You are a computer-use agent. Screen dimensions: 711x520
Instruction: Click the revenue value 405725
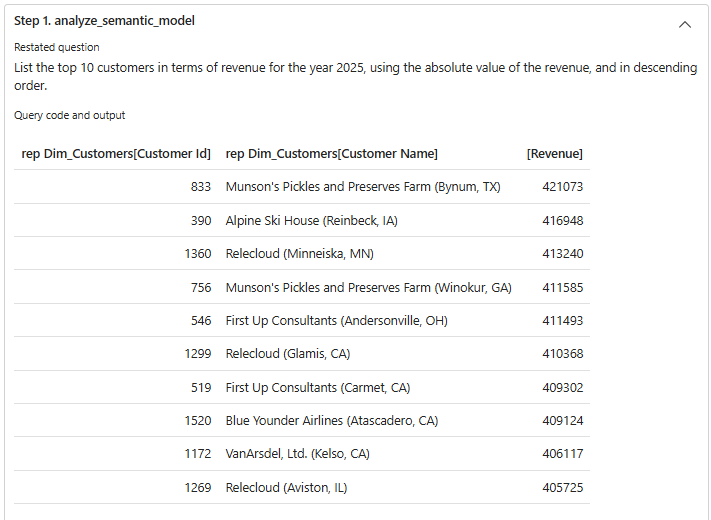click(x=562, y=488)
